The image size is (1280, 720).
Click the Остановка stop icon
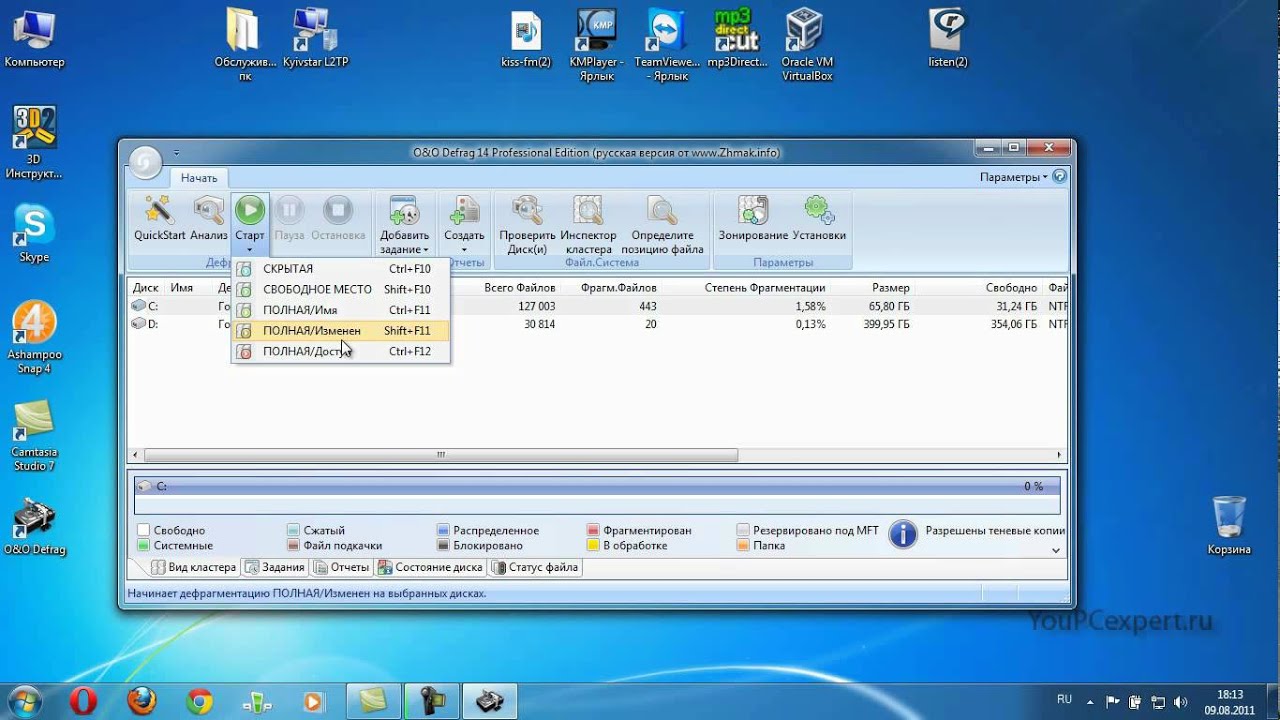click(338, 210)
